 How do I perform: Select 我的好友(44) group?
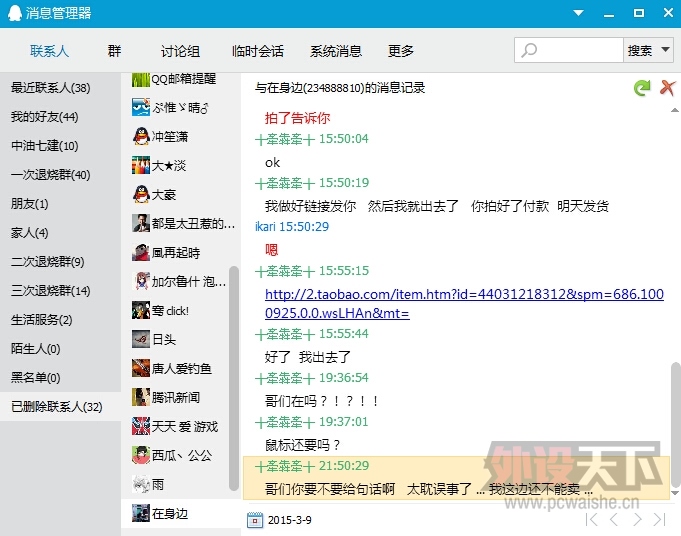tap(44, 117)
